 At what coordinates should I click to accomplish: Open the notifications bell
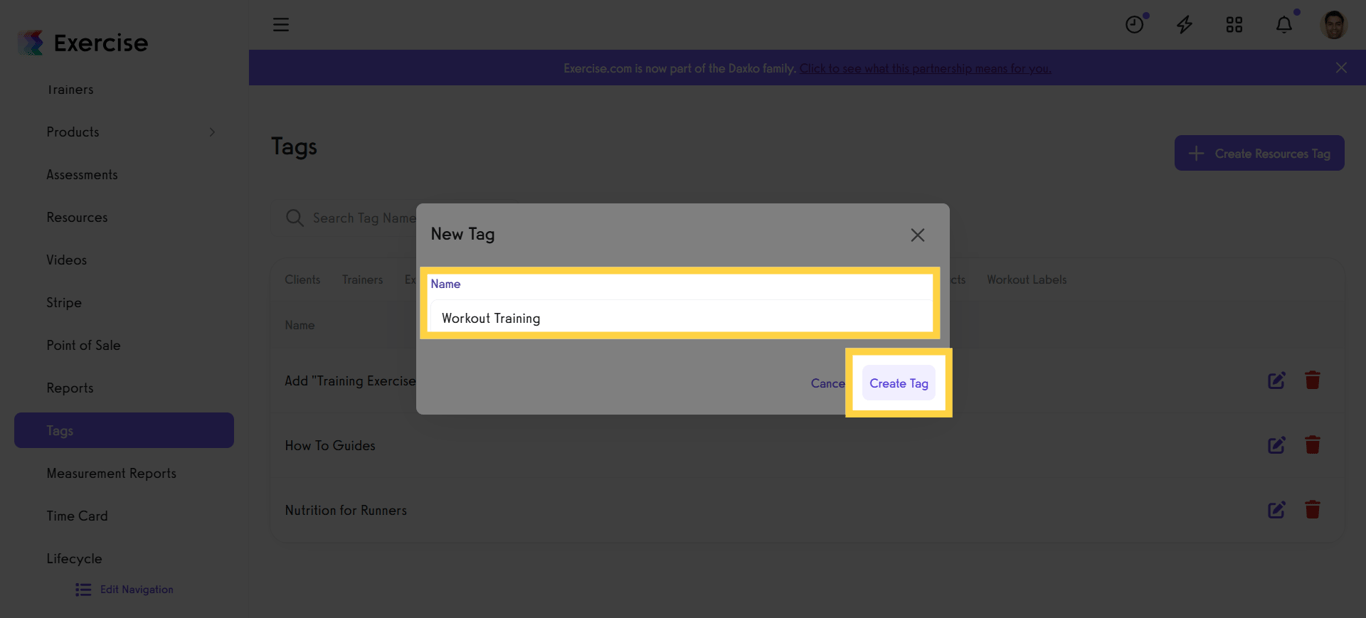click(1284, 23)
